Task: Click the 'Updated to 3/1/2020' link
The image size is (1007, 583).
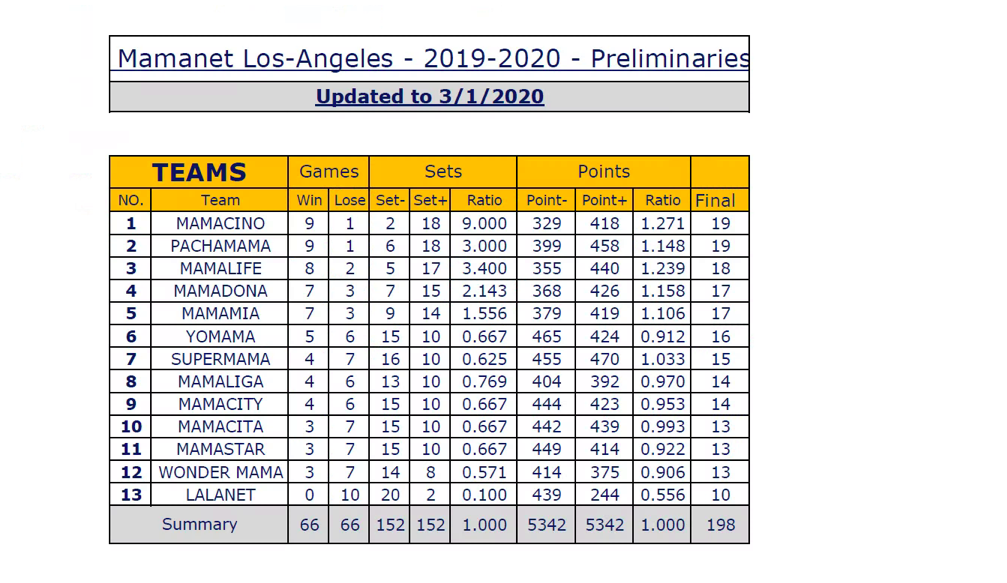Action: coord(430,96)
